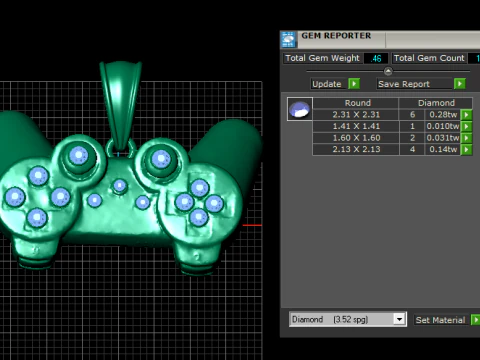Click count 2 in 1.60 X 1.60 row
Viewport: 480px width, 360px height.
click(x=412, y=138)
